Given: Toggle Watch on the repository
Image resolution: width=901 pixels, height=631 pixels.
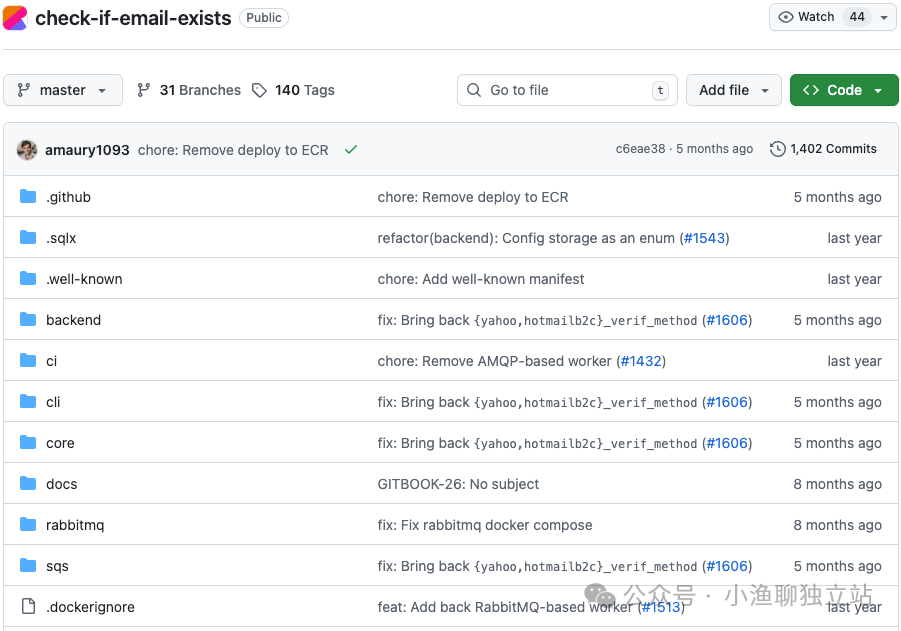Looking at the screenshot, I should coord(808,17).
